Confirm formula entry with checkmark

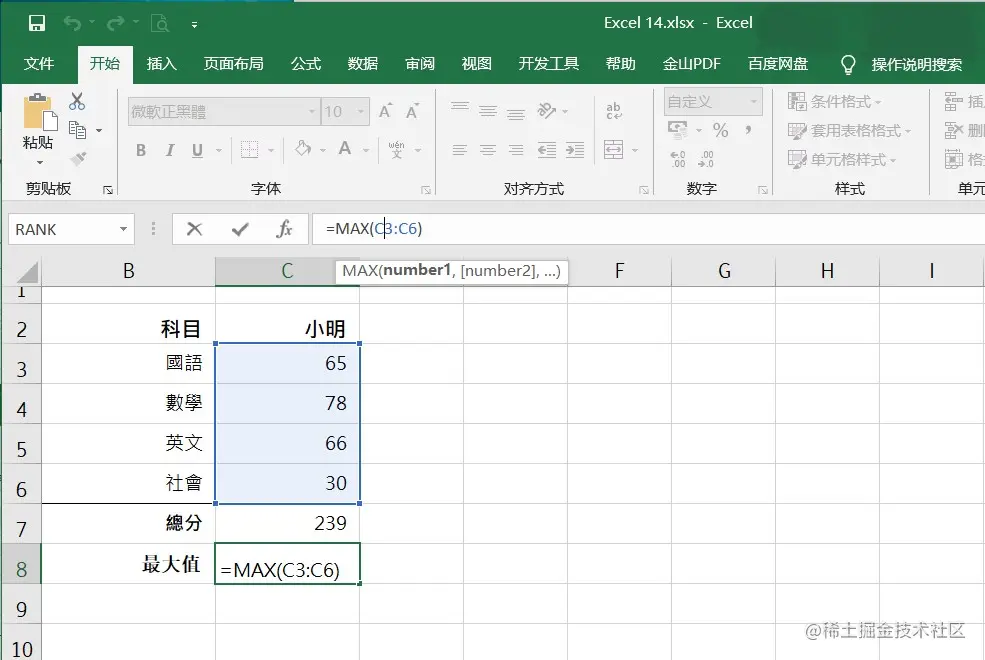tap(240, 229)
